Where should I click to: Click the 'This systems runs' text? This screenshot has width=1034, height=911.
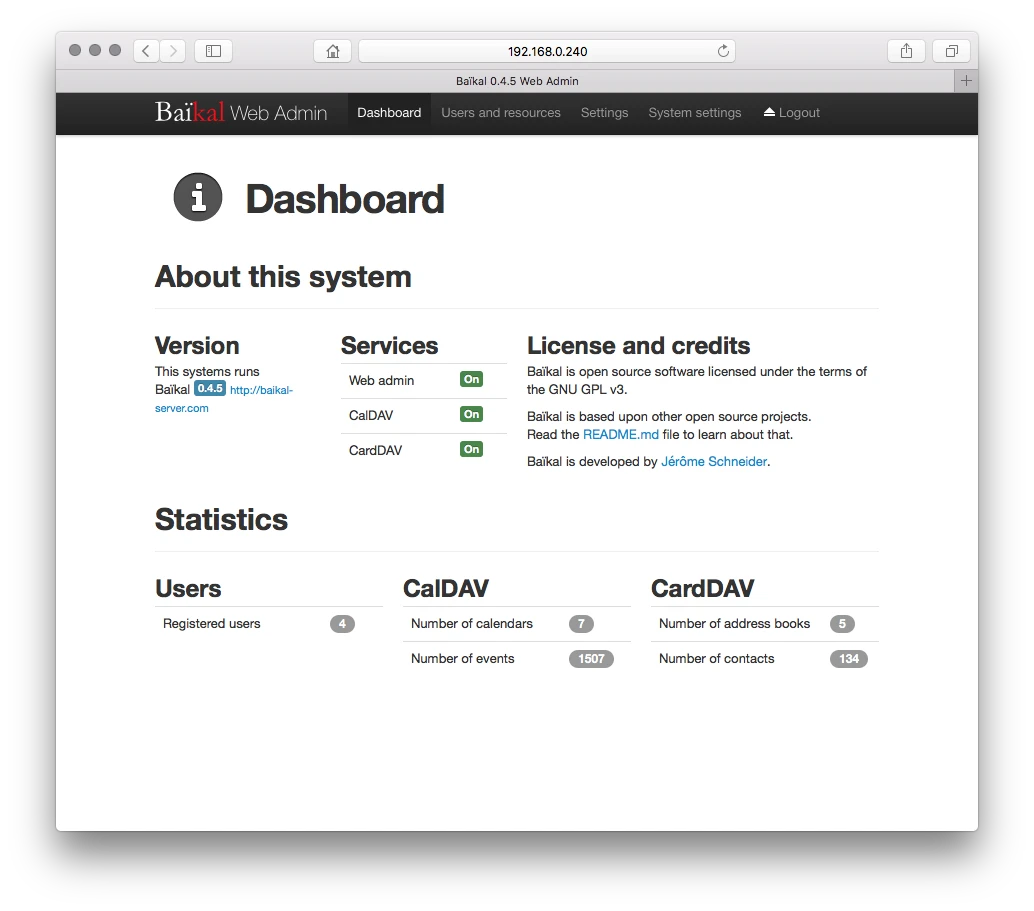point(207,371)
